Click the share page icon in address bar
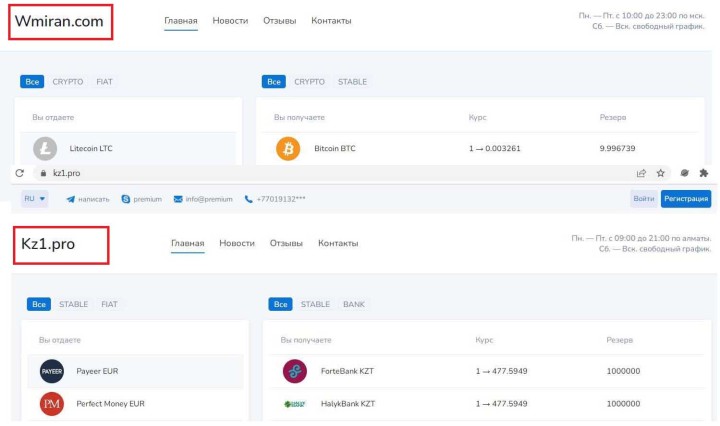The width and height of the screenshot is (720, 426). [x=641, y=173]
